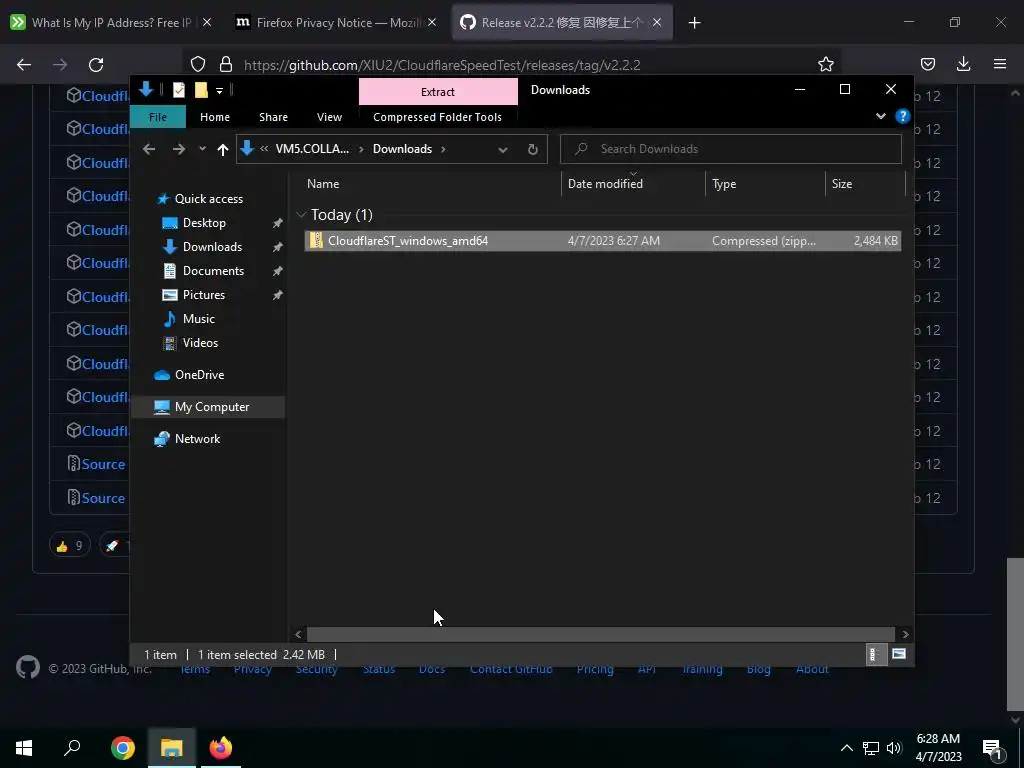The image size is (1024, 768).
Task: Open Videos in the navigation pane
Action: [200, 343]
